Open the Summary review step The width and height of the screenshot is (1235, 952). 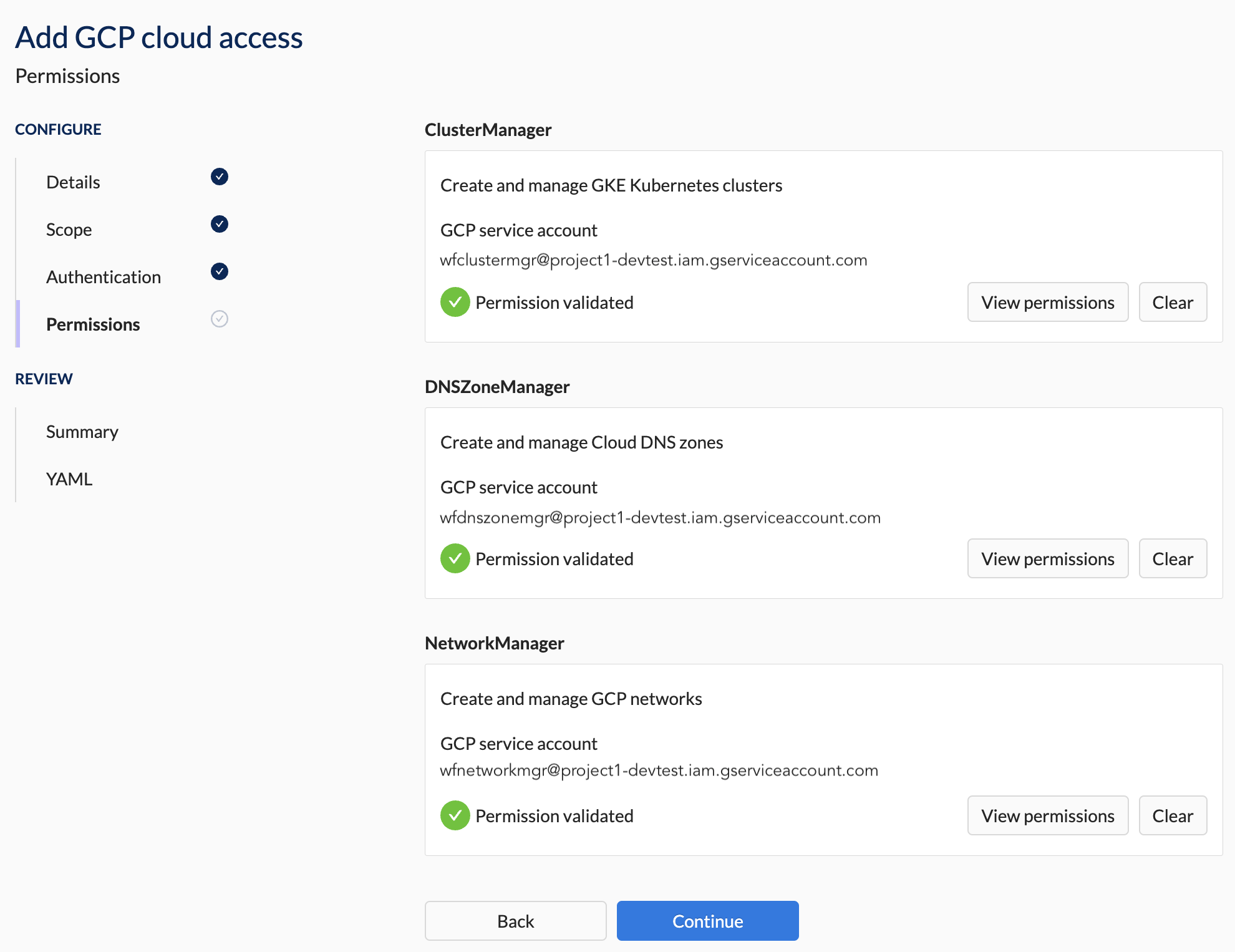click(x=82, y=432)
